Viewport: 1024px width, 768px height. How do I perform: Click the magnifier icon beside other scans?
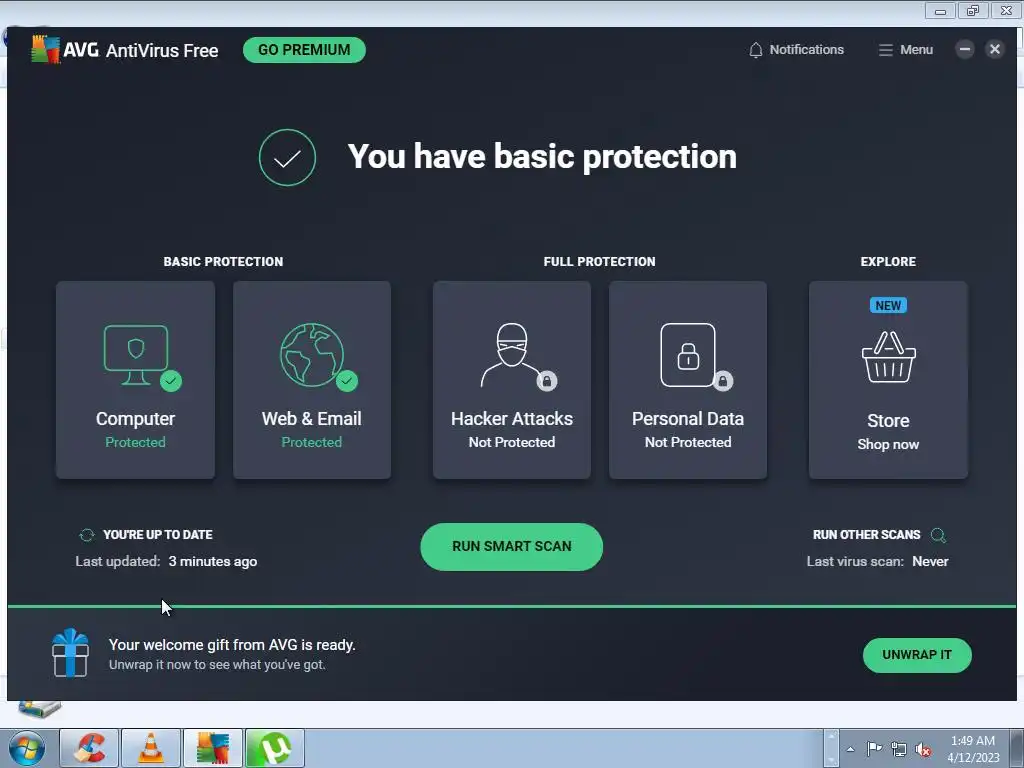pos(938,536)
